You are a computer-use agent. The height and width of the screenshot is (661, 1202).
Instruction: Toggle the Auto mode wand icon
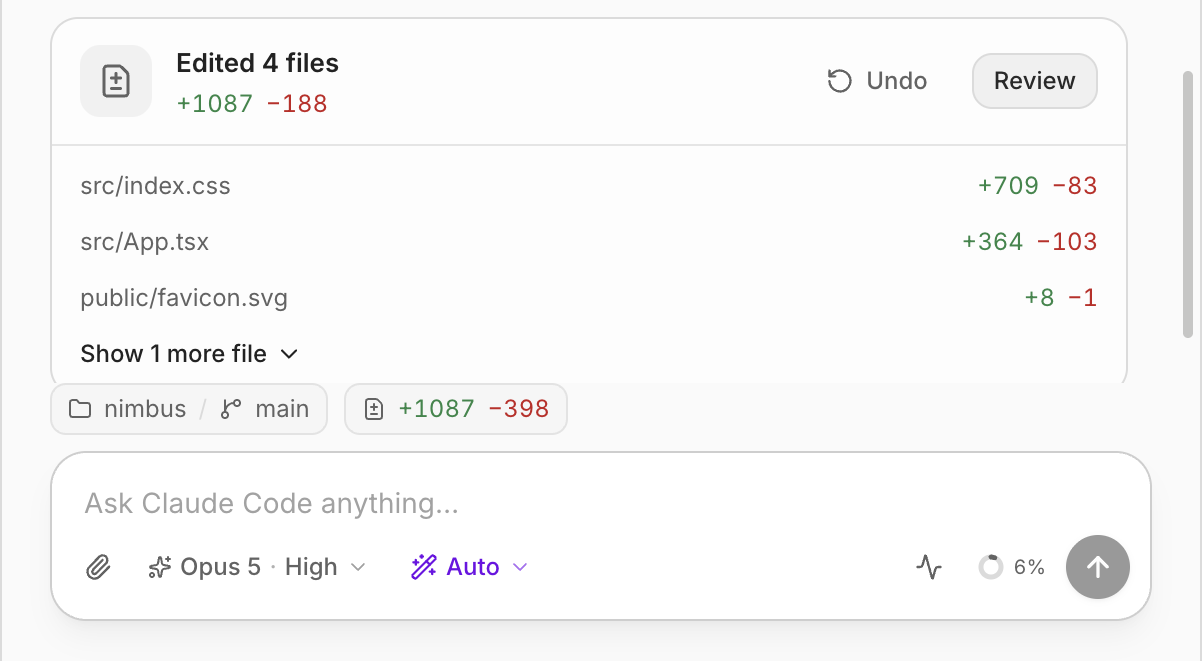tap(423, 567)
